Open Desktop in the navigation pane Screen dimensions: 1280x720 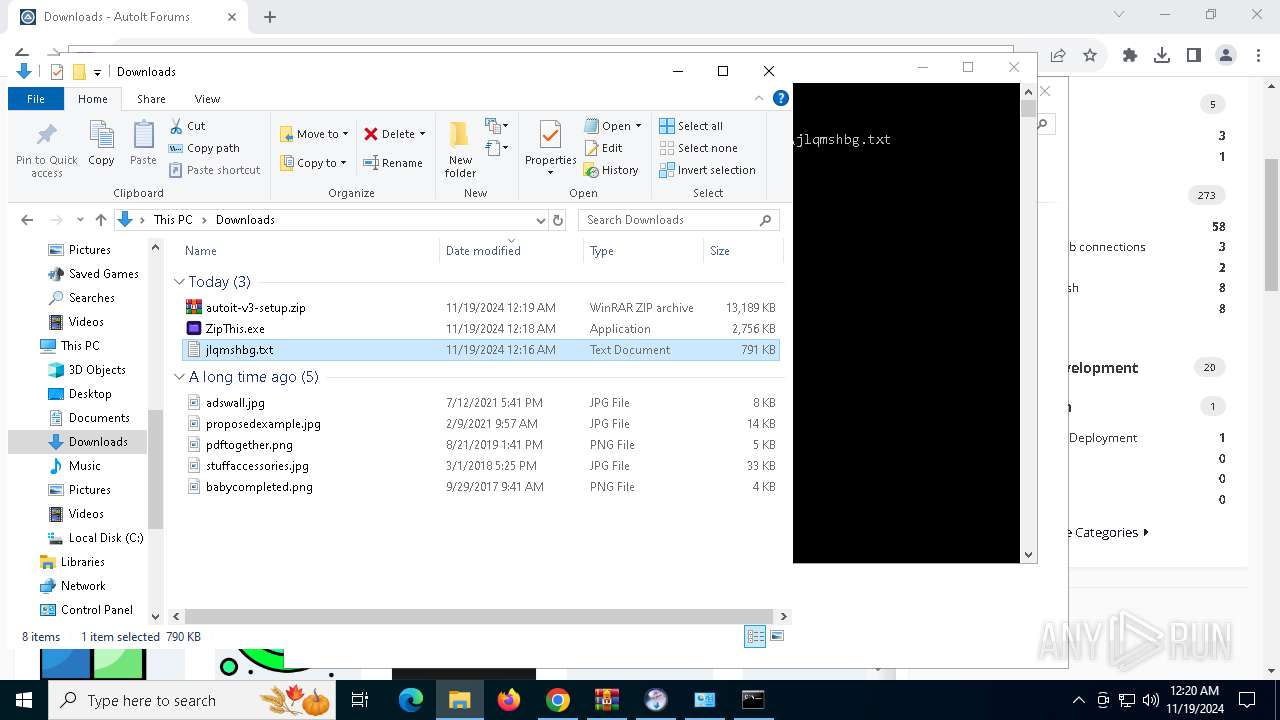[90, 394]
